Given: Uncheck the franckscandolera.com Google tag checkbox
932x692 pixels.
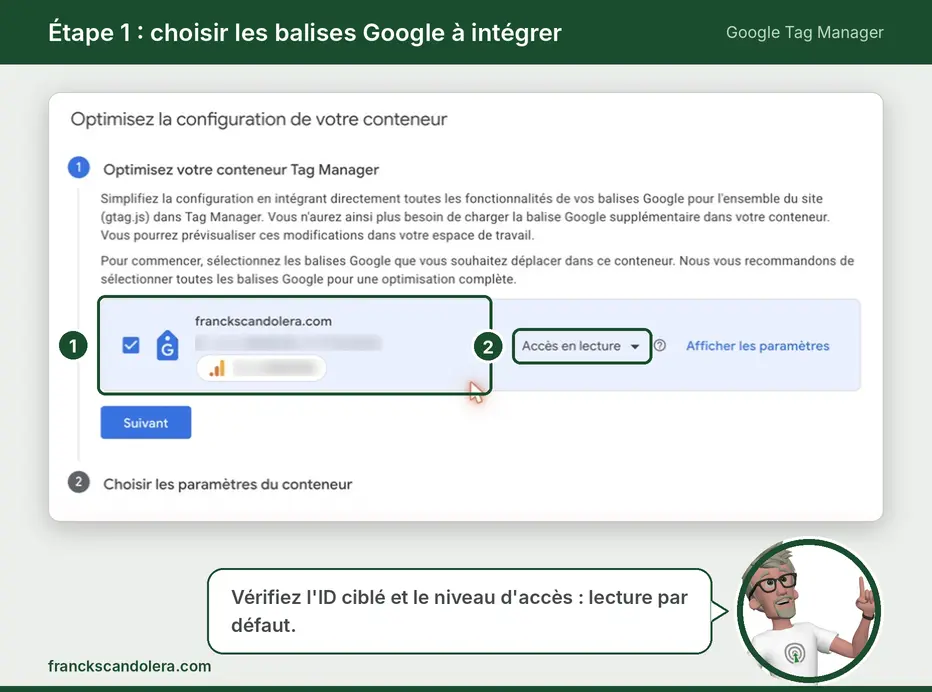Looking at the screenshot, I should click(131, 345).
